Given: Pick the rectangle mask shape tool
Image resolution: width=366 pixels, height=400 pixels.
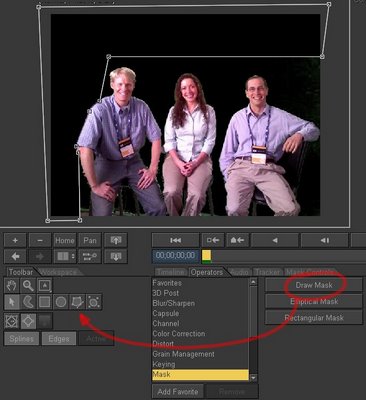Looking at the screenshot, I should point(44,302).
